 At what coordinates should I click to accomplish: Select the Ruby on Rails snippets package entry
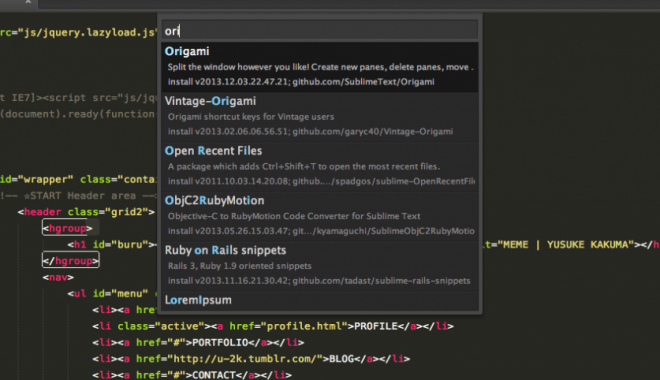pyautogui.click(x=320, y=266)
